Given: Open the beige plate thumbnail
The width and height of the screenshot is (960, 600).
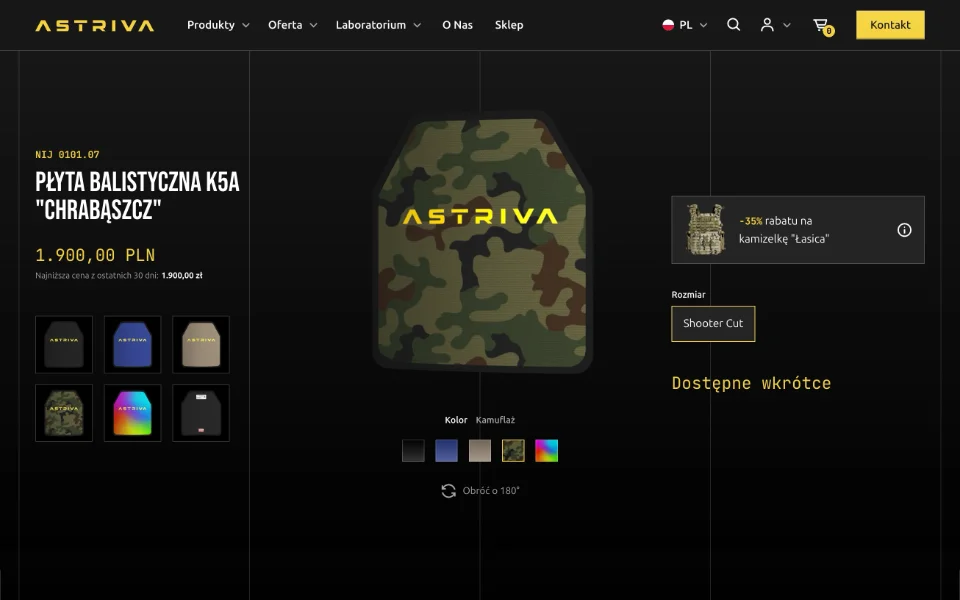Looking at the screenshot, I should [x=201, y=345].
